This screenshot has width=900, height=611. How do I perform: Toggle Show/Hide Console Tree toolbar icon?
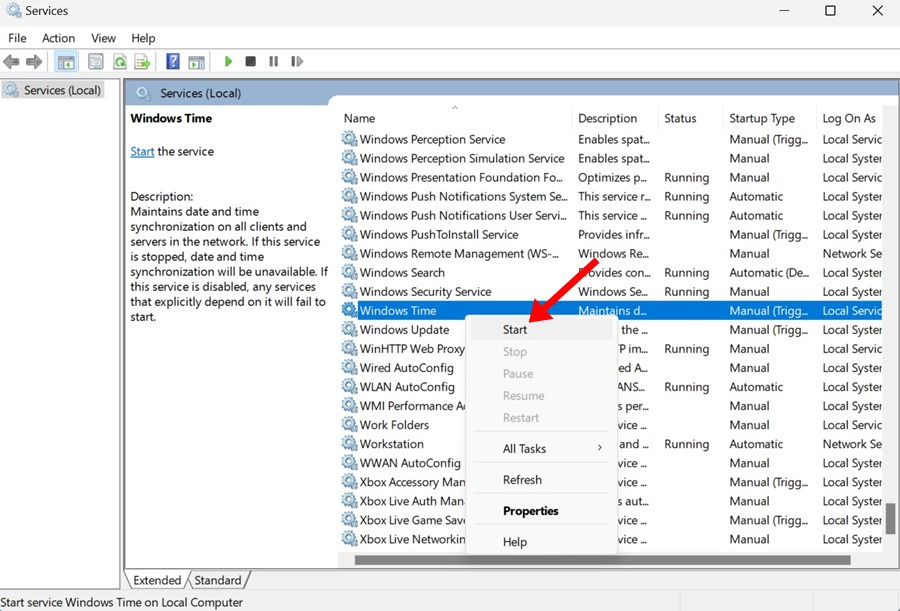[66, 61]
